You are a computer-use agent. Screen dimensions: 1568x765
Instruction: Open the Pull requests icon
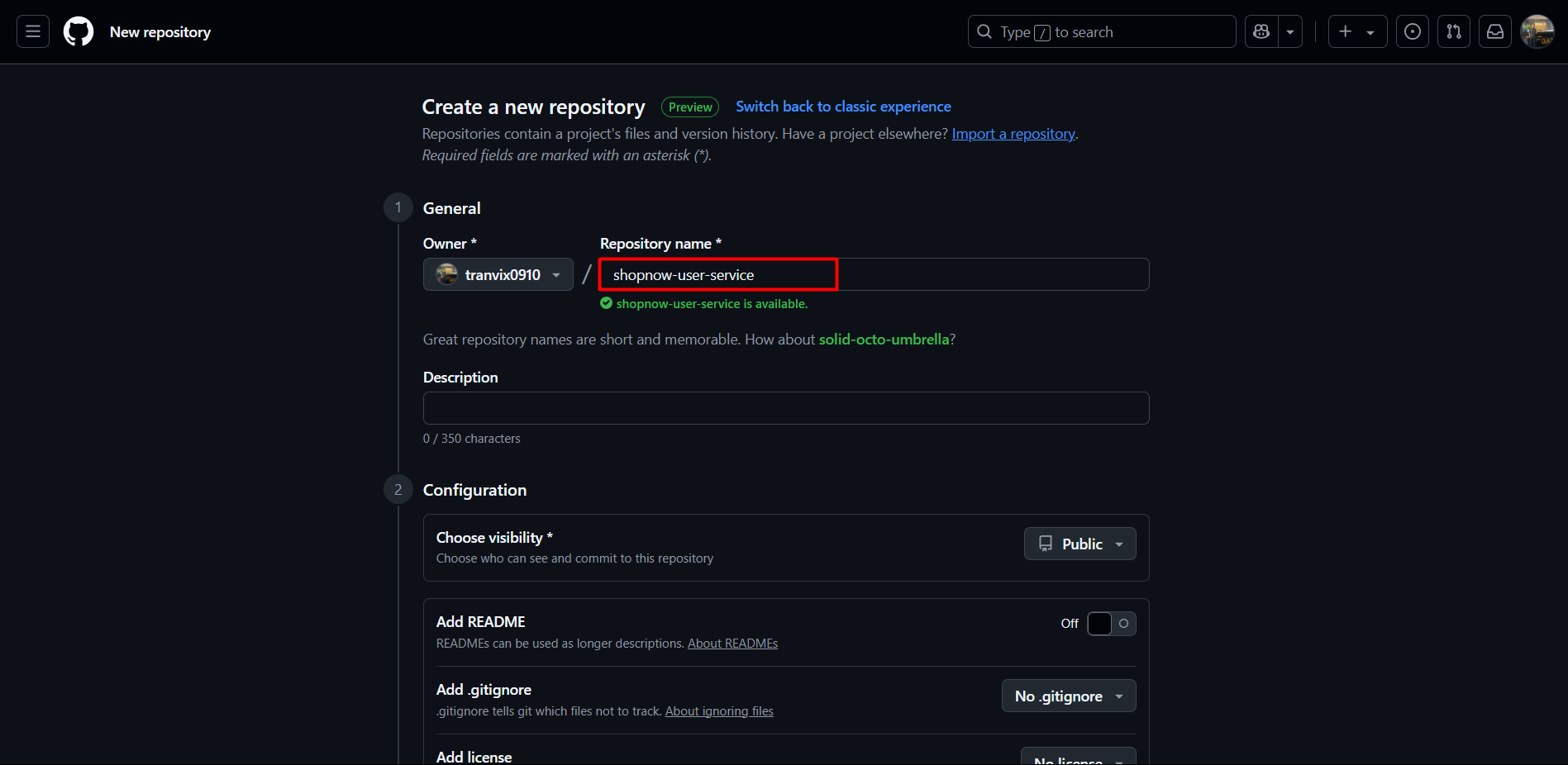(1453, 31)
